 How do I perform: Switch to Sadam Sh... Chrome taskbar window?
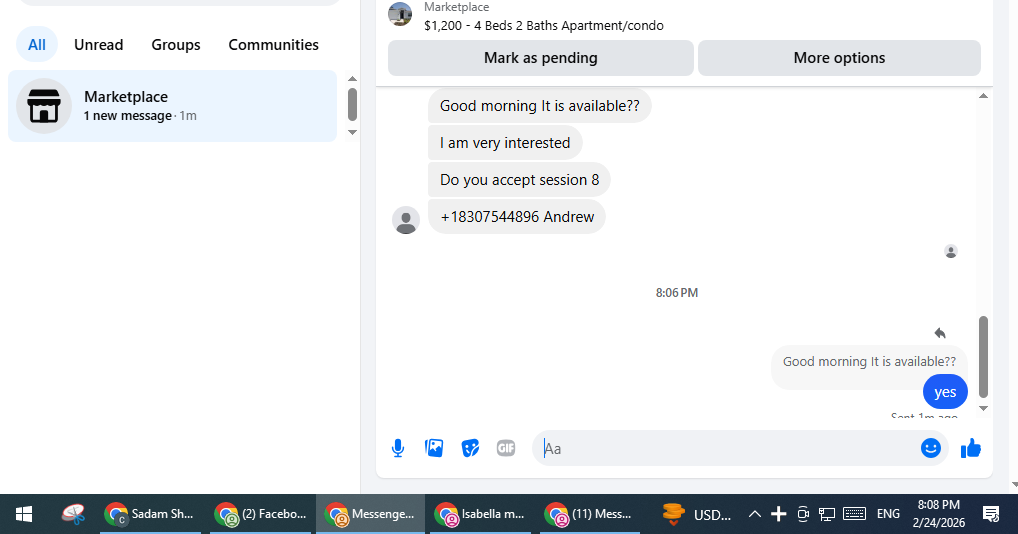click(153, 515)
